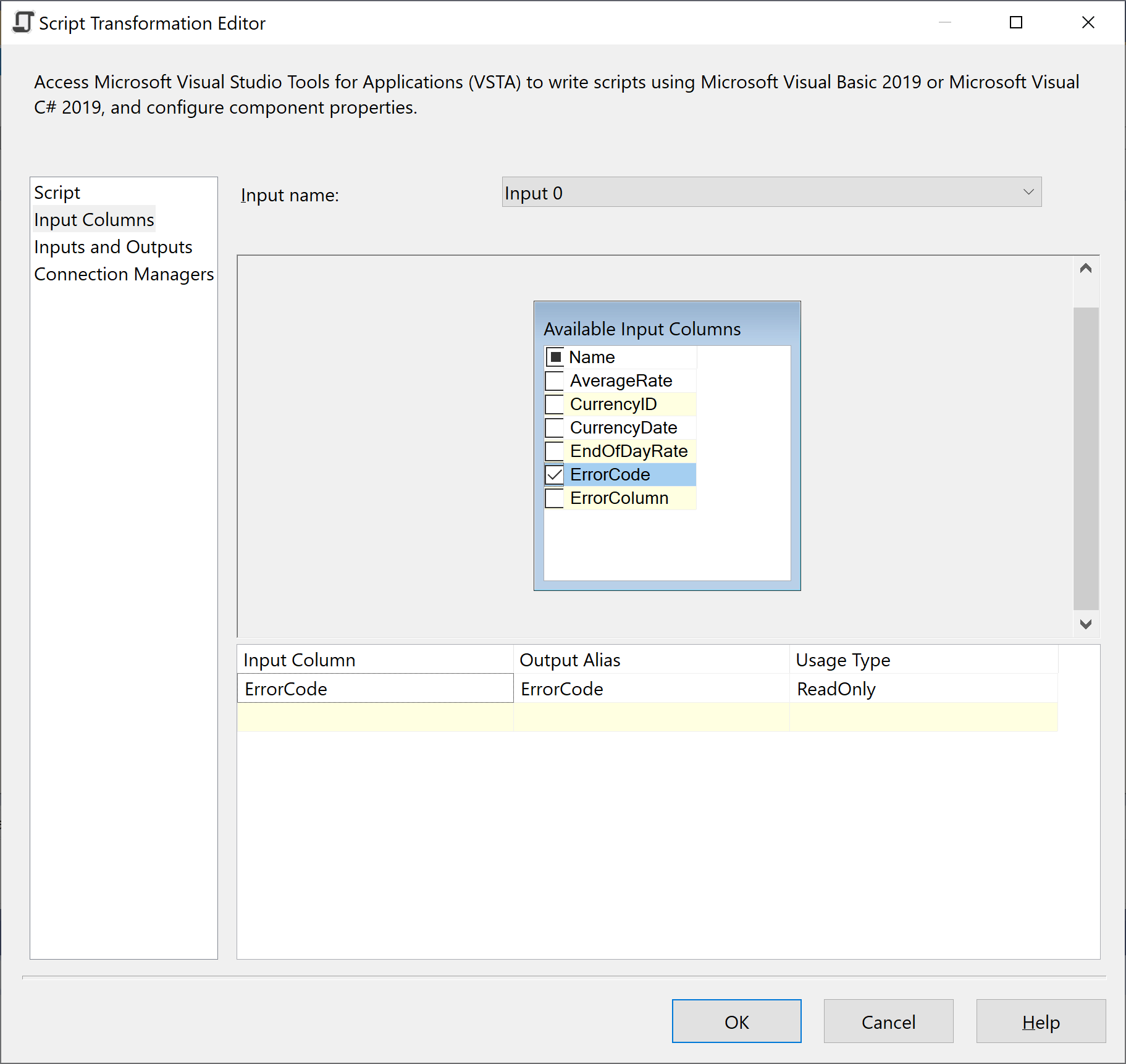Click the Script Transformation Editor title icon
This screenshot has width=1126, height=1064.
click(x=23, y=22)
